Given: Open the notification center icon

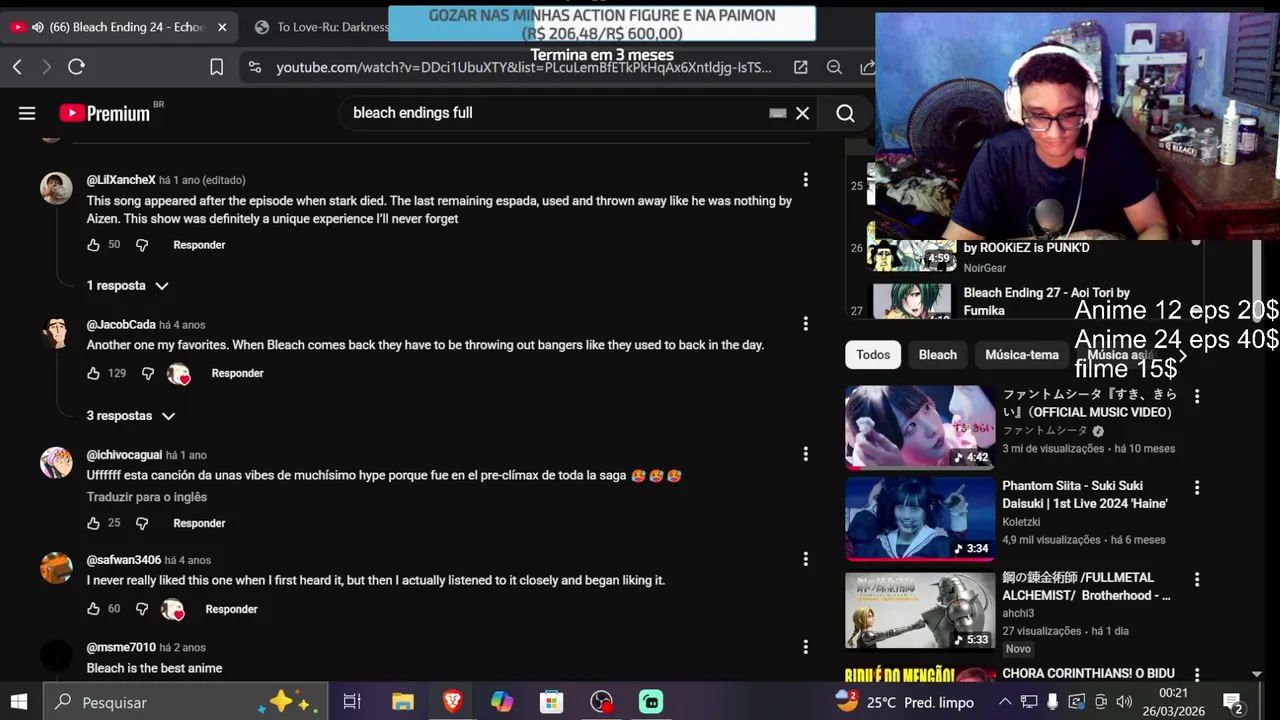Looking at the screenshot, I should click(x=1233, y=702).
